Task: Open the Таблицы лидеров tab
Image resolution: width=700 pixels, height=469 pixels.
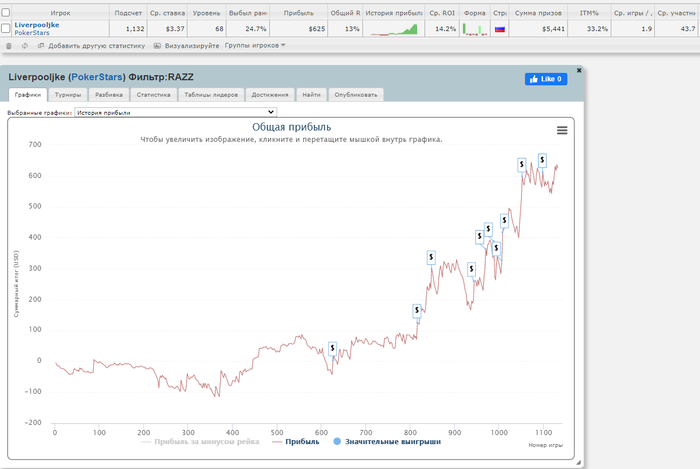Action: (211, 95)
